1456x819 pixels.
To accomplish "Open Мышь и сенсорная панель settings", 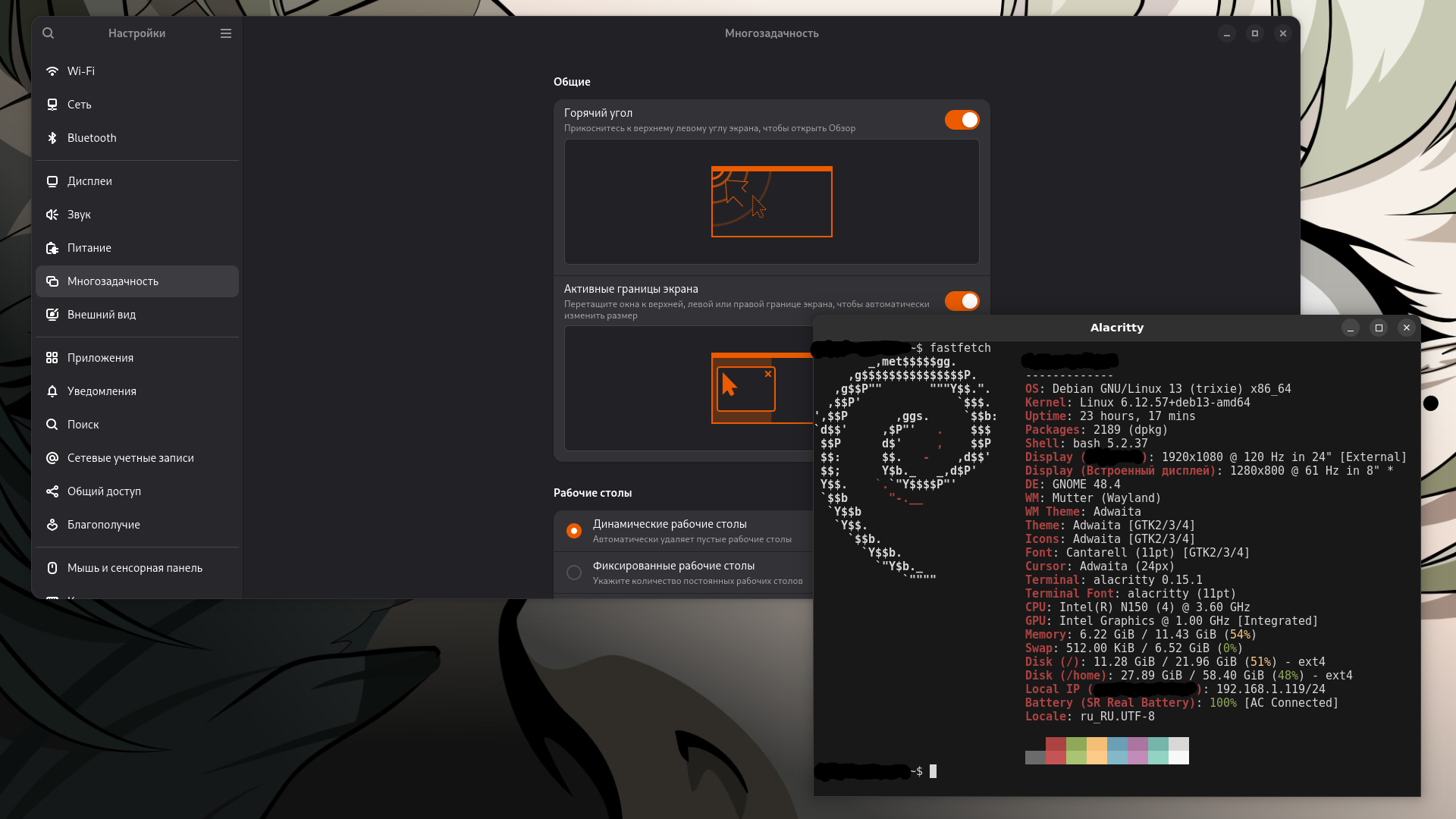I will point(134,568).
